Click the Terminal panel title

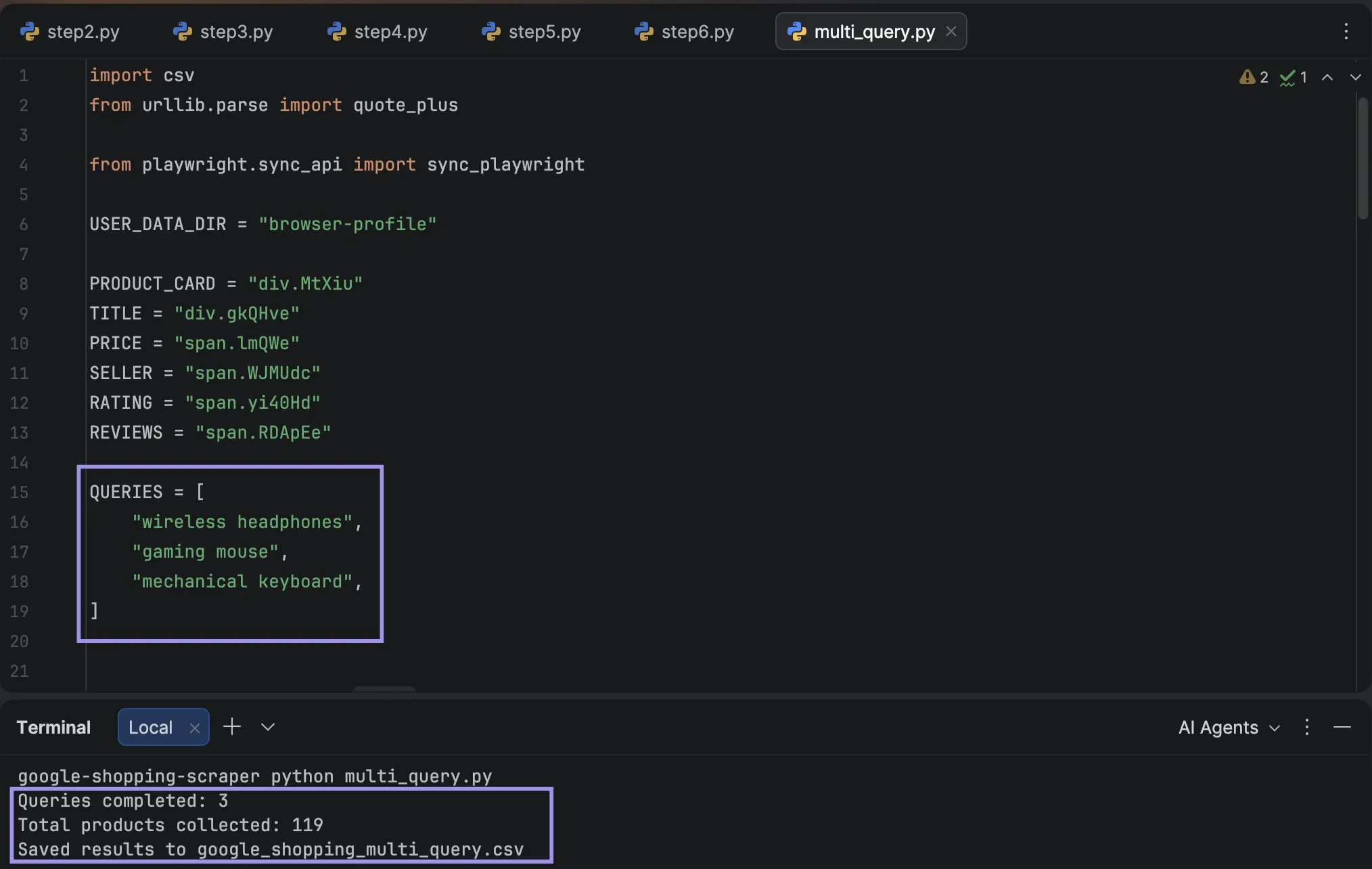point(53,728)
